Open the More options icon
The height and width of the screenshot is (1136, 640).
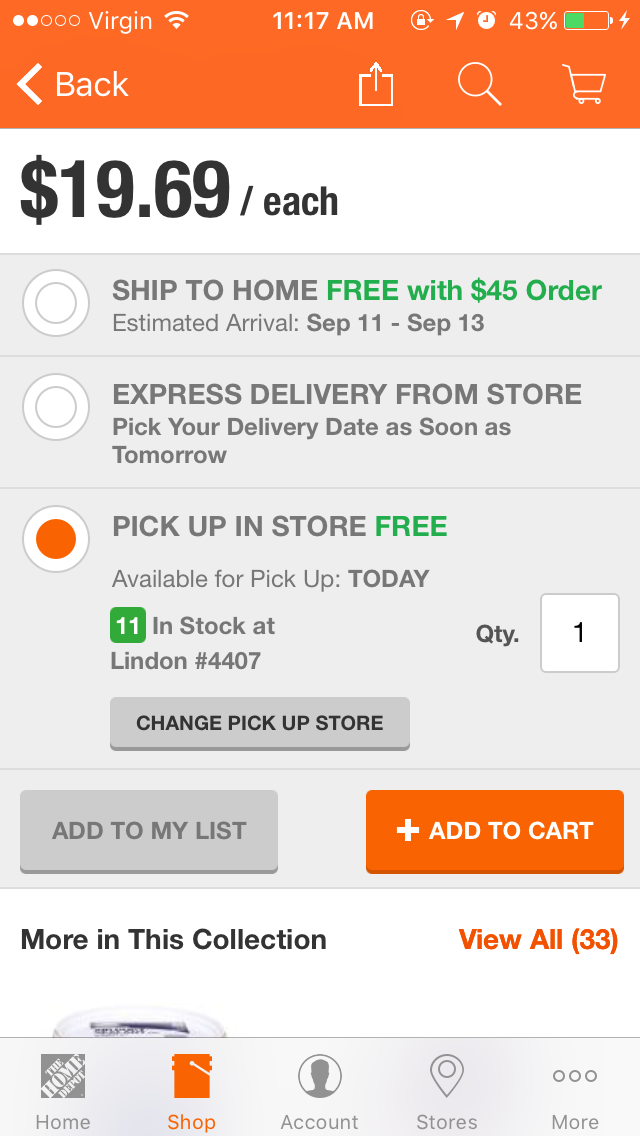coord(574,1080)
